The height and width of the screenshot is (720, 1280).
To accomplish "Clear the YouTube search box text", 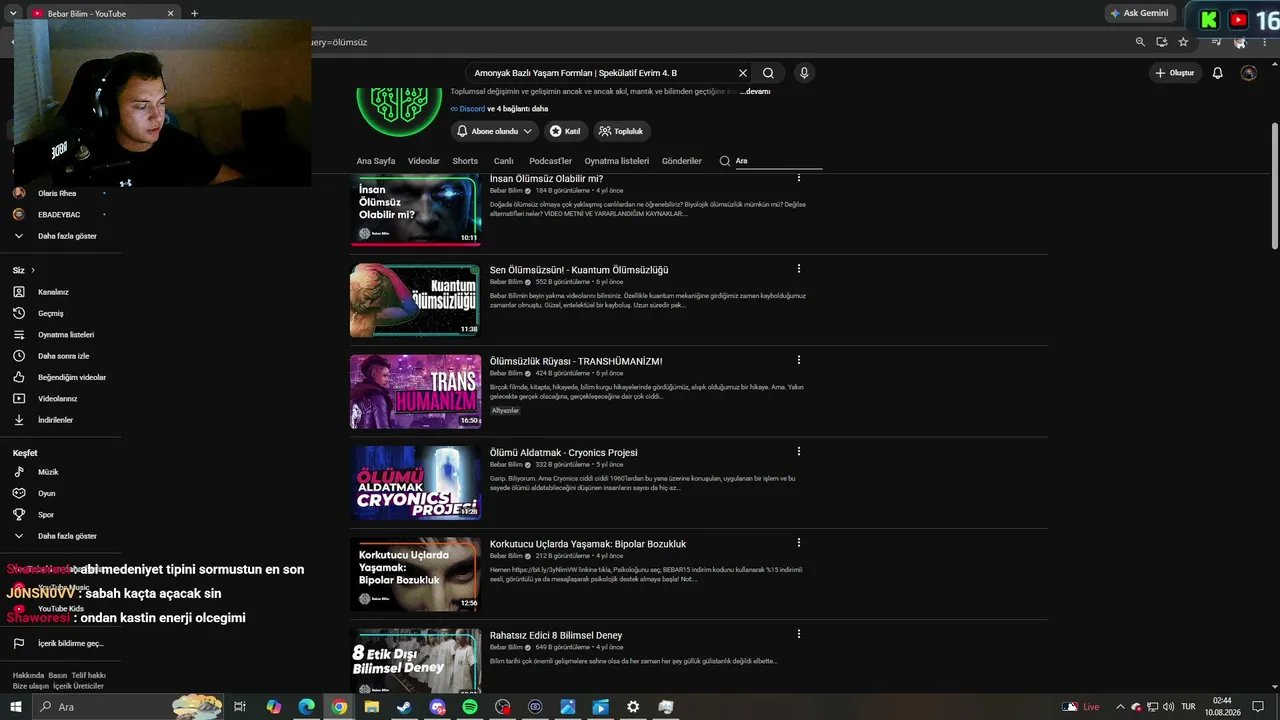I will click(x=743, y=73).
